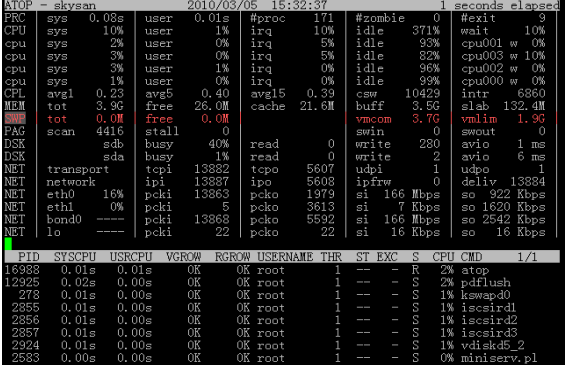Viewport: 566px width, 367px height.
Task: Click the sdb disk name
Action: [113, 144]
